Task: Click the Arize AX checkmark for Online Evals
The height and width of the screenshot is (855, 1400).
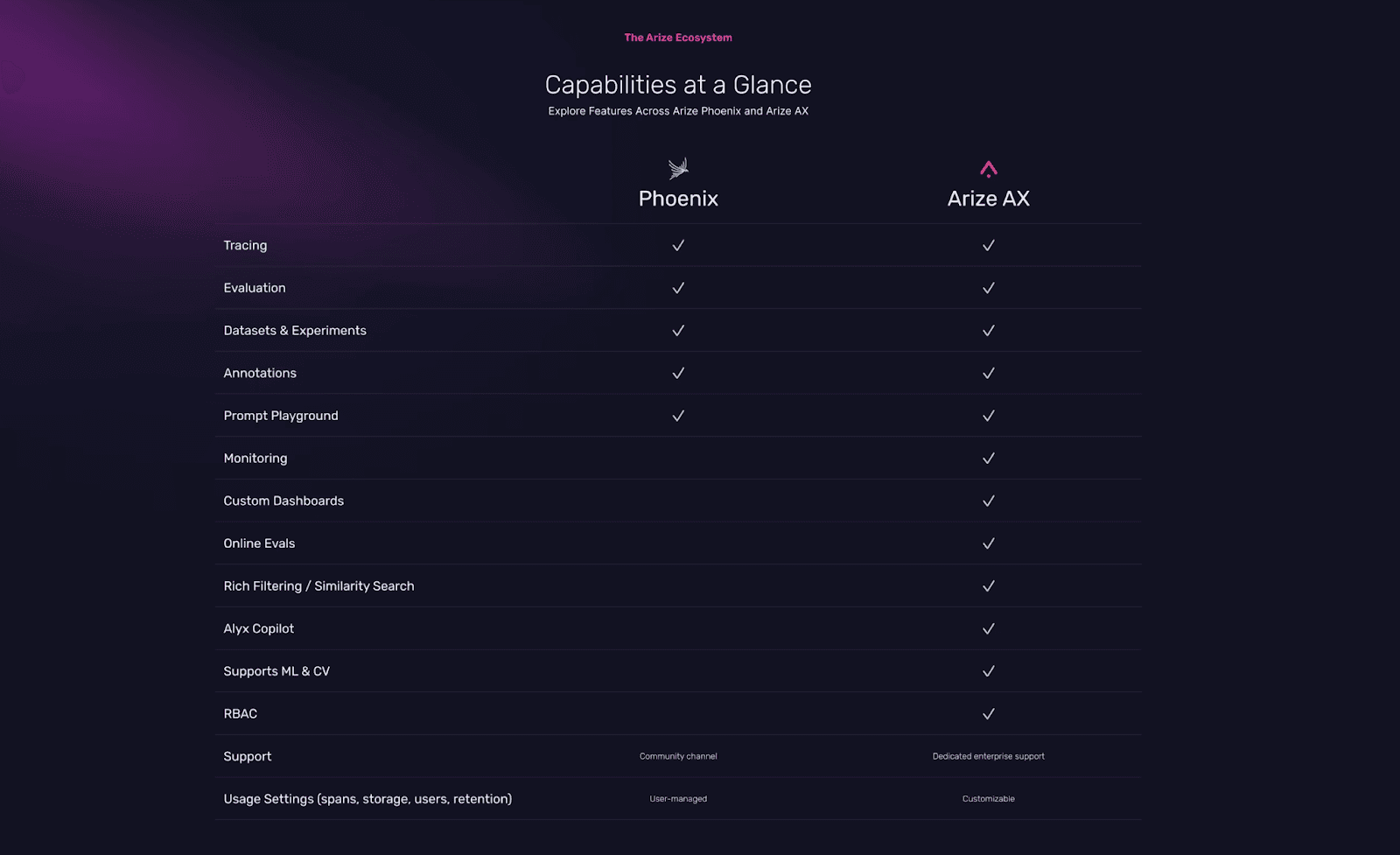Action: pyautogui.click(x=988, y=543)
